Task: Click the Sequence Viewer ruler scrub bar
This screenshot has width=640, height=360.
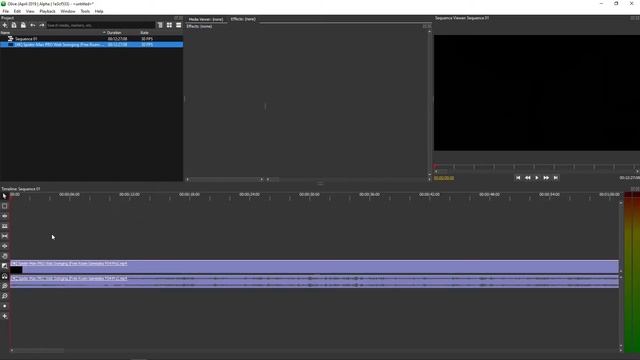Action: coord(537,167)
